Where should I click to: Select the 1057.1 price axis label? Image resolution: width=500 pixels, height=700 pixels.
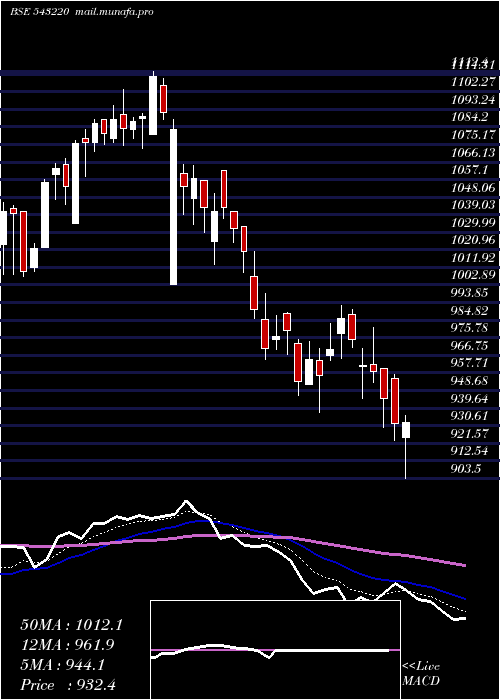[469, 170]
